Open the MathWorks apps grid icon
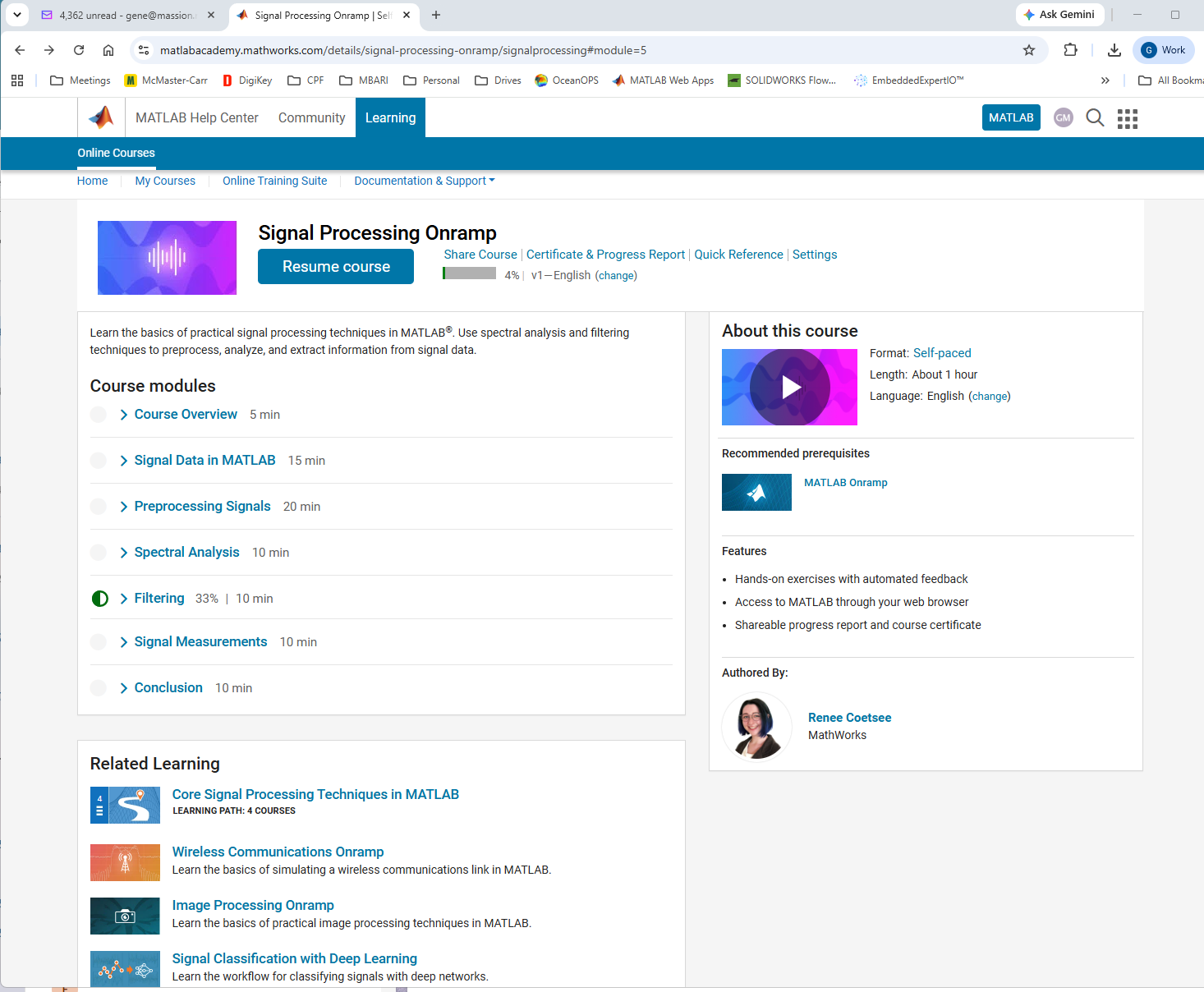Image resolution: width=1204 pixels, height=992 pixels. coord(1128,118)
